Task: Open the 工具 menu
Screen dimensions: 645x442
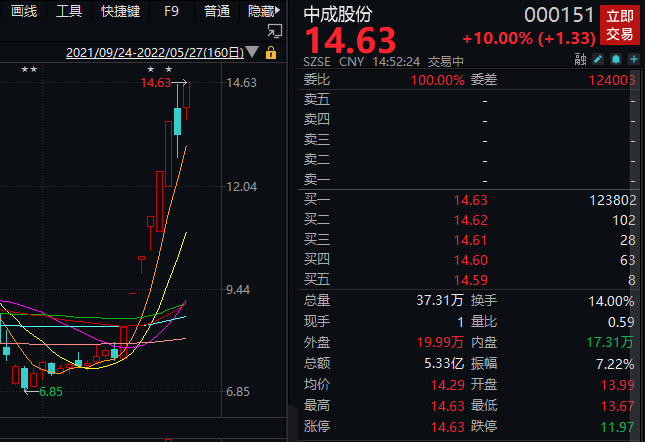Action: (69, 11)
